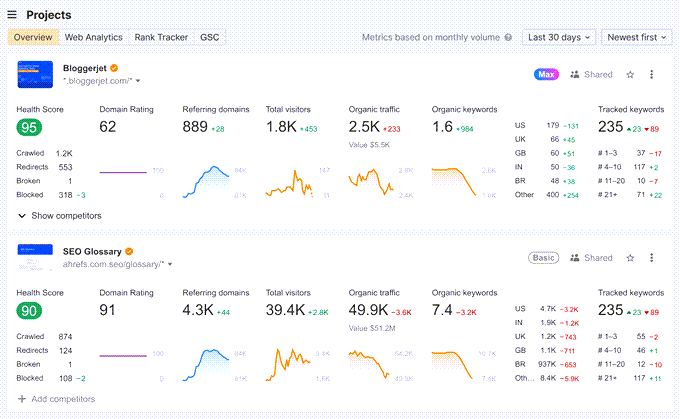Click SEO Glossary Organic traffic value 49.9K
The image size is (680, 419).
(368, 310)
